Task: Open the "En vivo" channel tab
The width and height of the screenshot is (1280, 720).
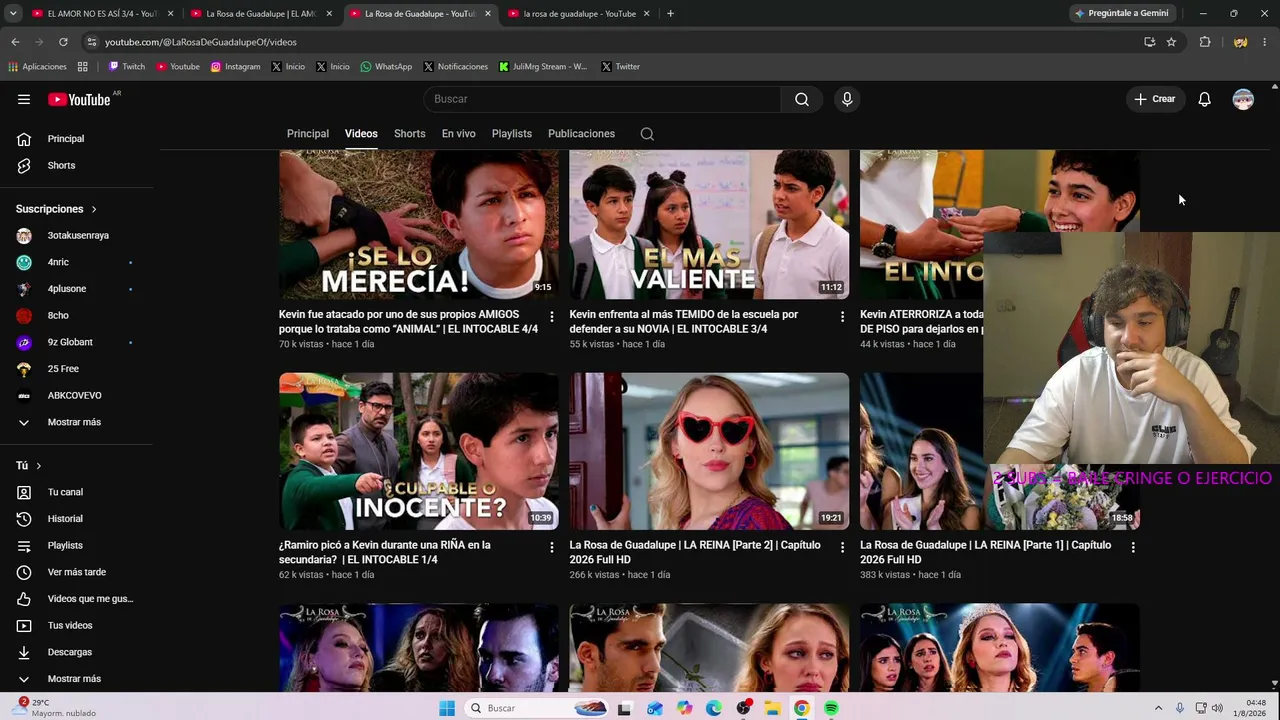Action: pos(459,134)
